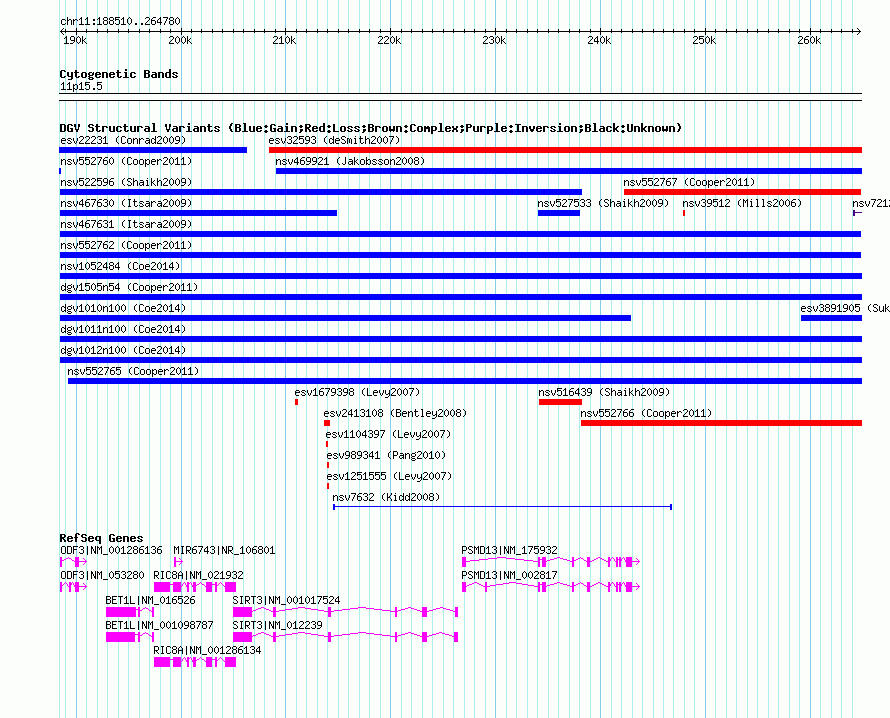890x718 pixels.
Task: Select the thin blue nsv7632 span line
Action: (x=502, y=507)
